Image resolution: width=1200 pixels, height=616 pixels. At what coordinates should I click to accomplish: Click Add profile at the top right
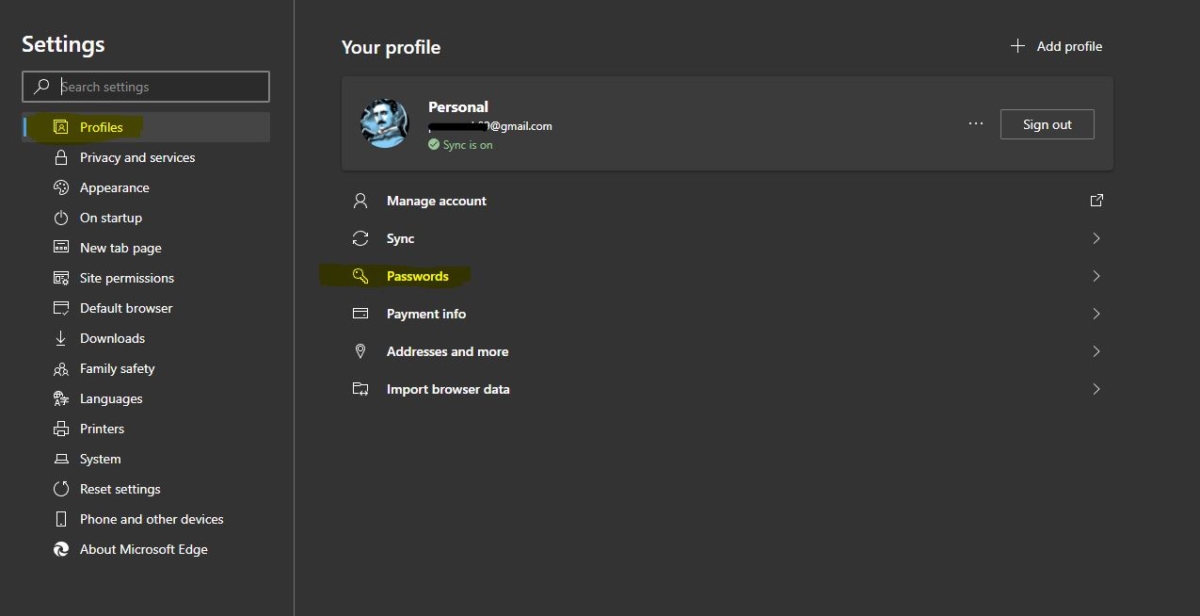click(1056, 46)
